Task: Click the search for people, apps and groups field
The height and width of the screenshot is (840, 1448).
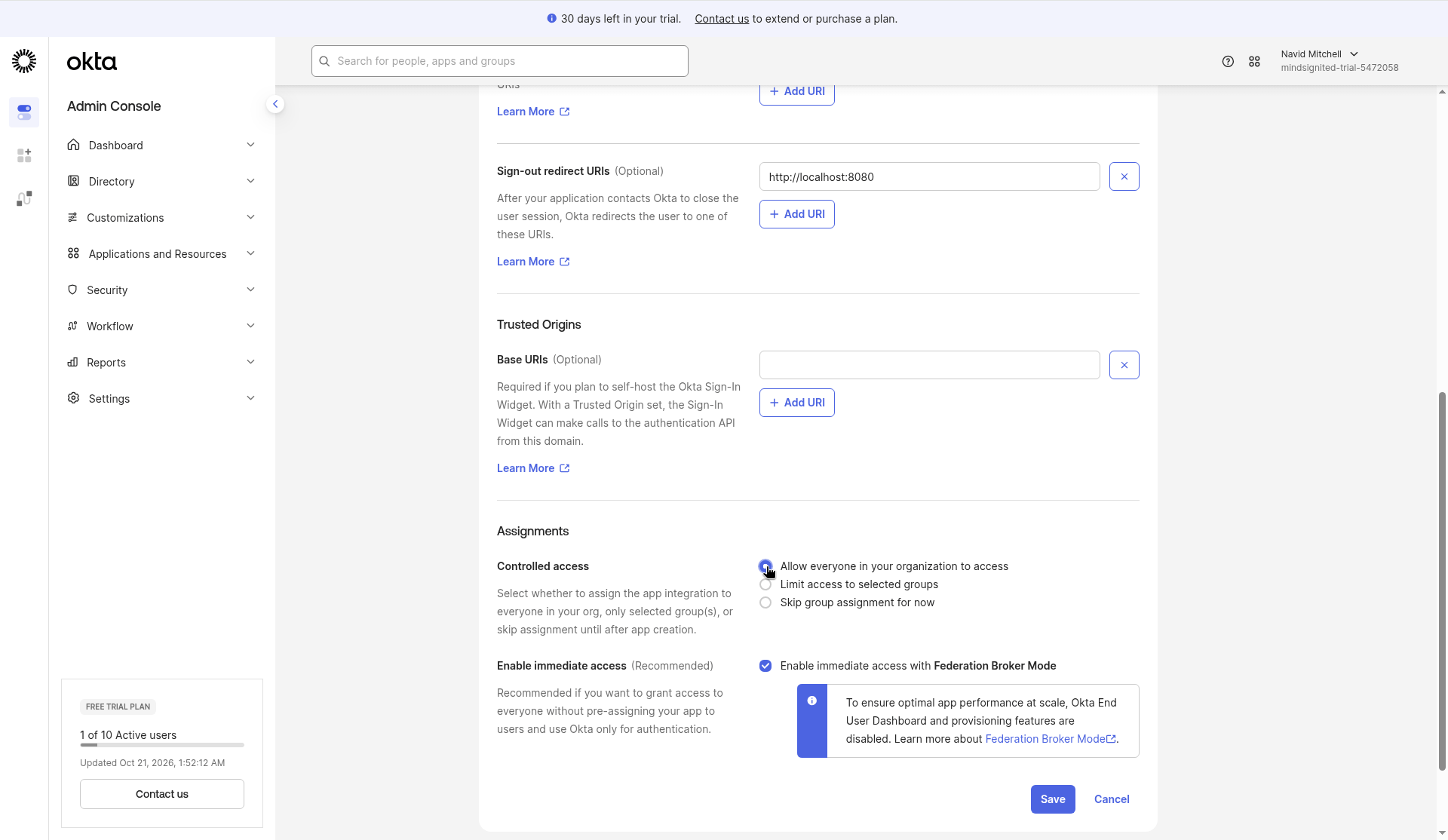Action: tap(500, 61)
